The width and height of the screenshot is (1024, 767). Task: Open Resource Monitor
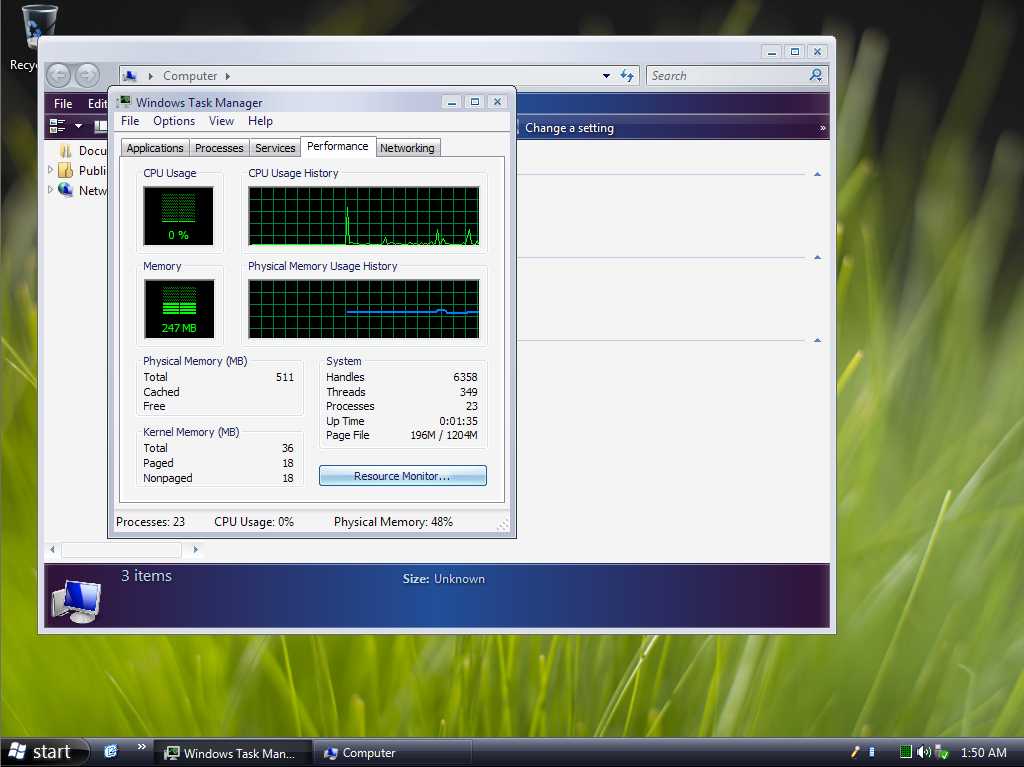402,476
